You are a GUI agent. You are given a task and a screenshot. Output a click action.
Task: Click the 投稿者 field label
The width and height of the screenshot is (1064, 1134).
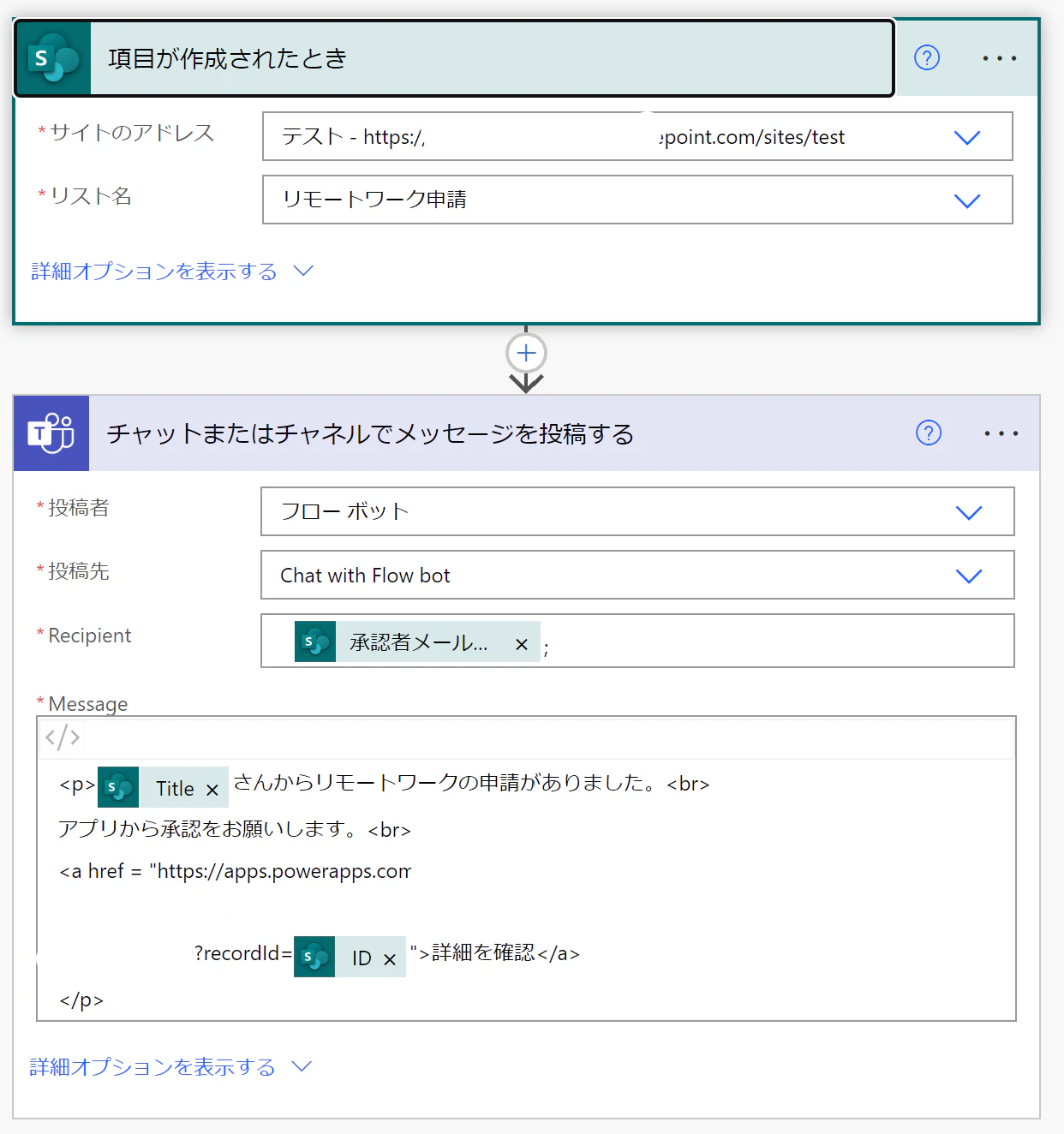pos(79,508)
